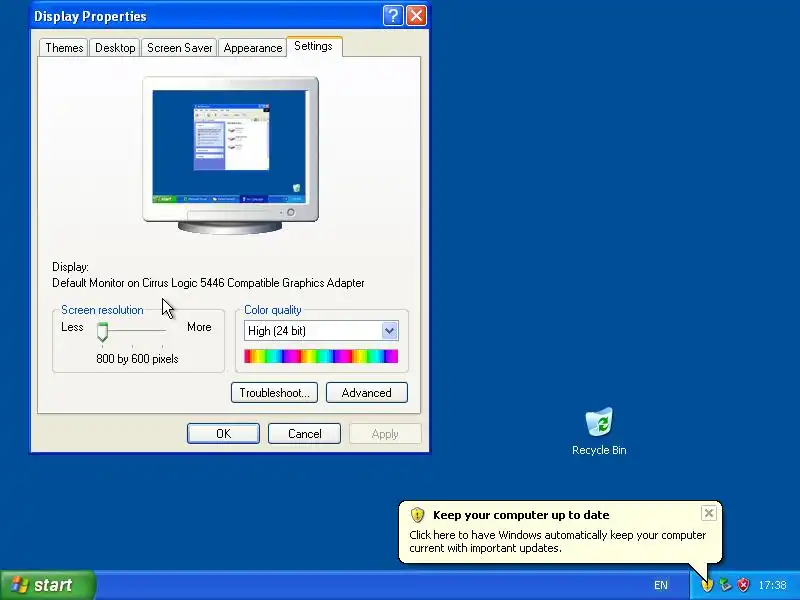Click the Troubleshoot... button
This screenshot has height=600, width=800.
coord(274,393)
